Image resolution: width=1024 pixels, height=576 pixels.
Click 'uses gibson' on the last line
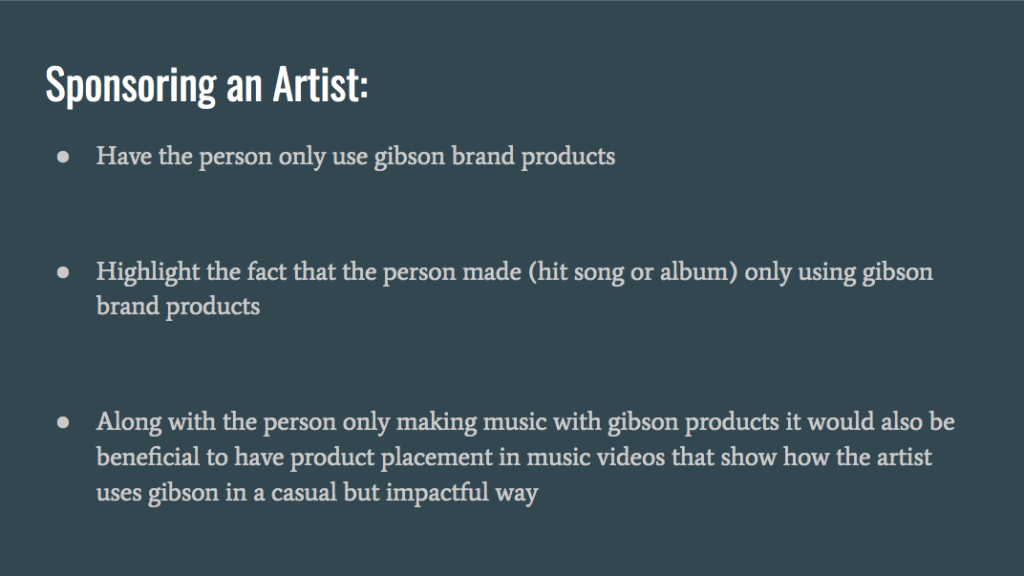click(x=157, y=492)
